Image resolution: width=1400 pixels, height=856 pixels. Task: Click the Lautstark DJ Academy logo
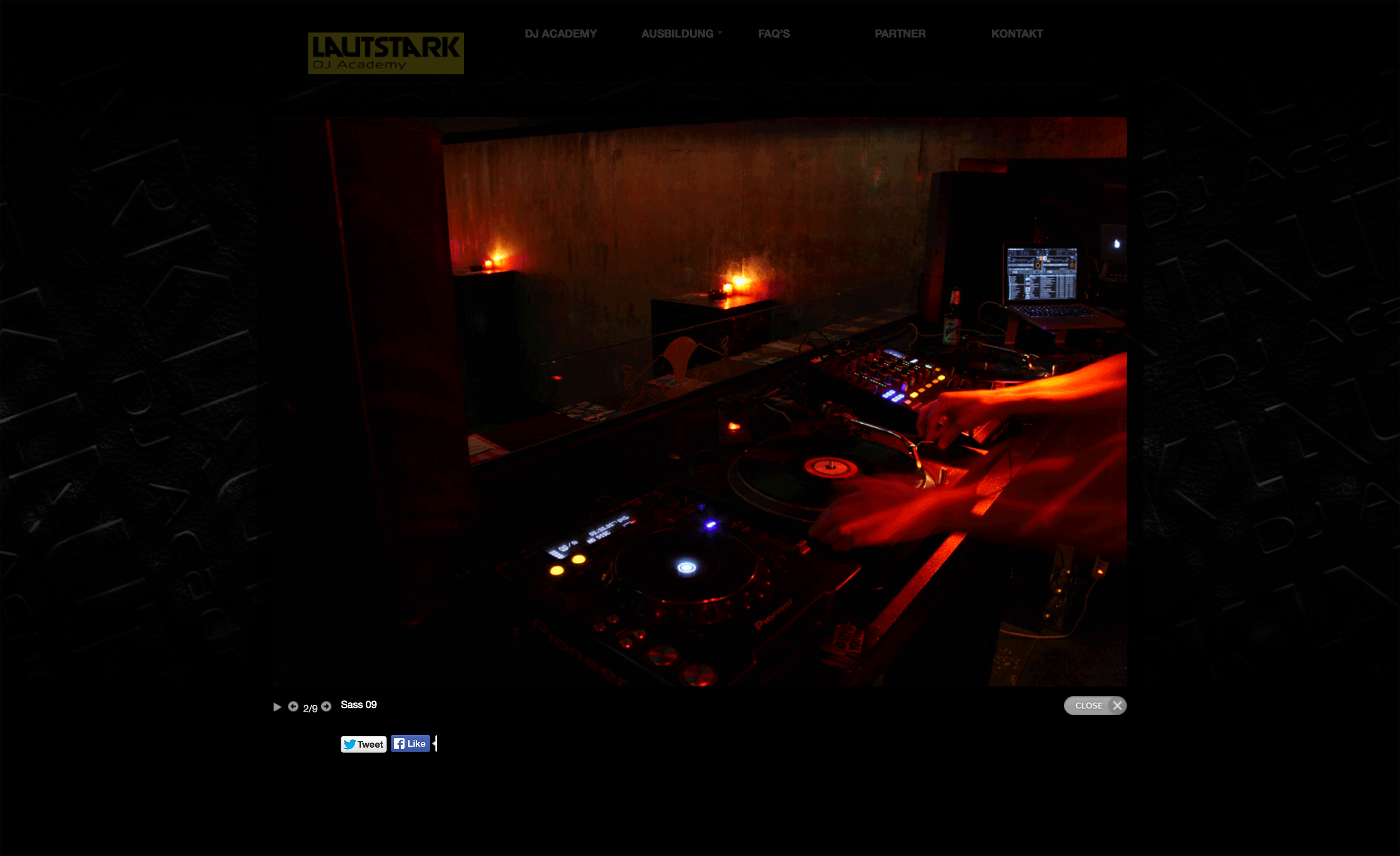tap(386, 53)
